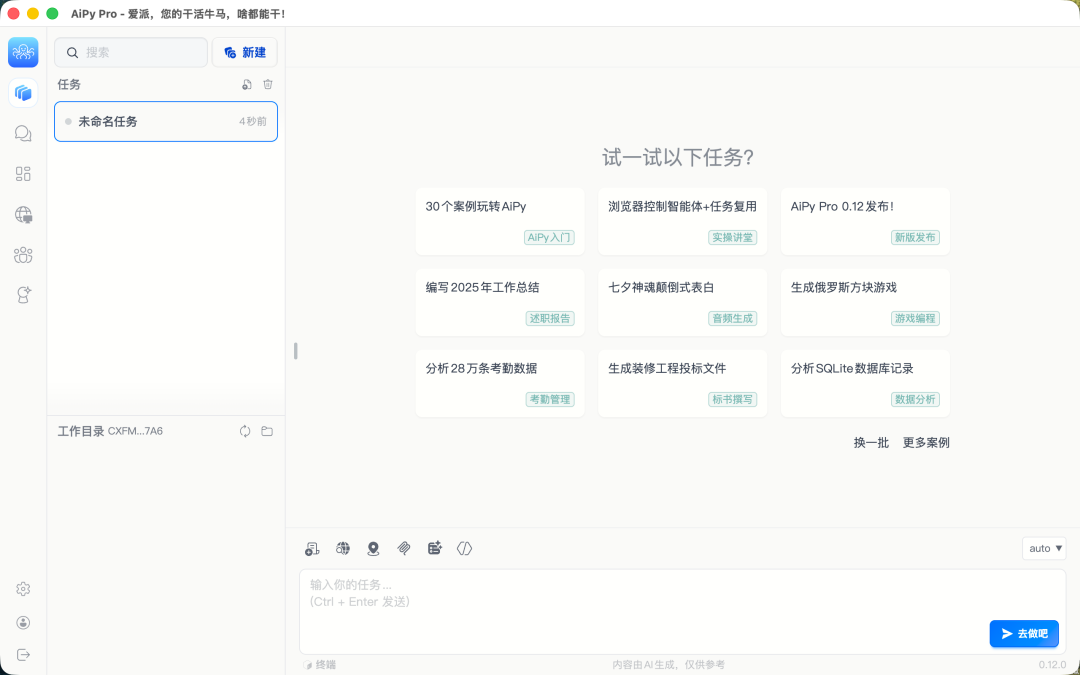The image size is (1080, 675).
Task: Click the 内容由AI生成，仅供参考 notice
Action: point(668,665)
